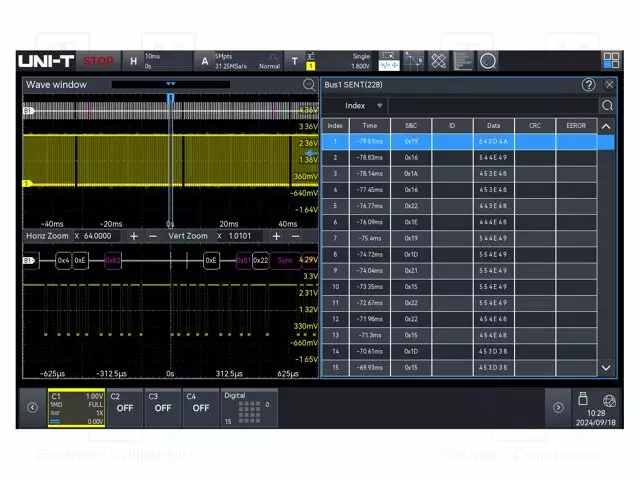Open the Acquisition settings panel
640x480 pixels.
[205, 61]
